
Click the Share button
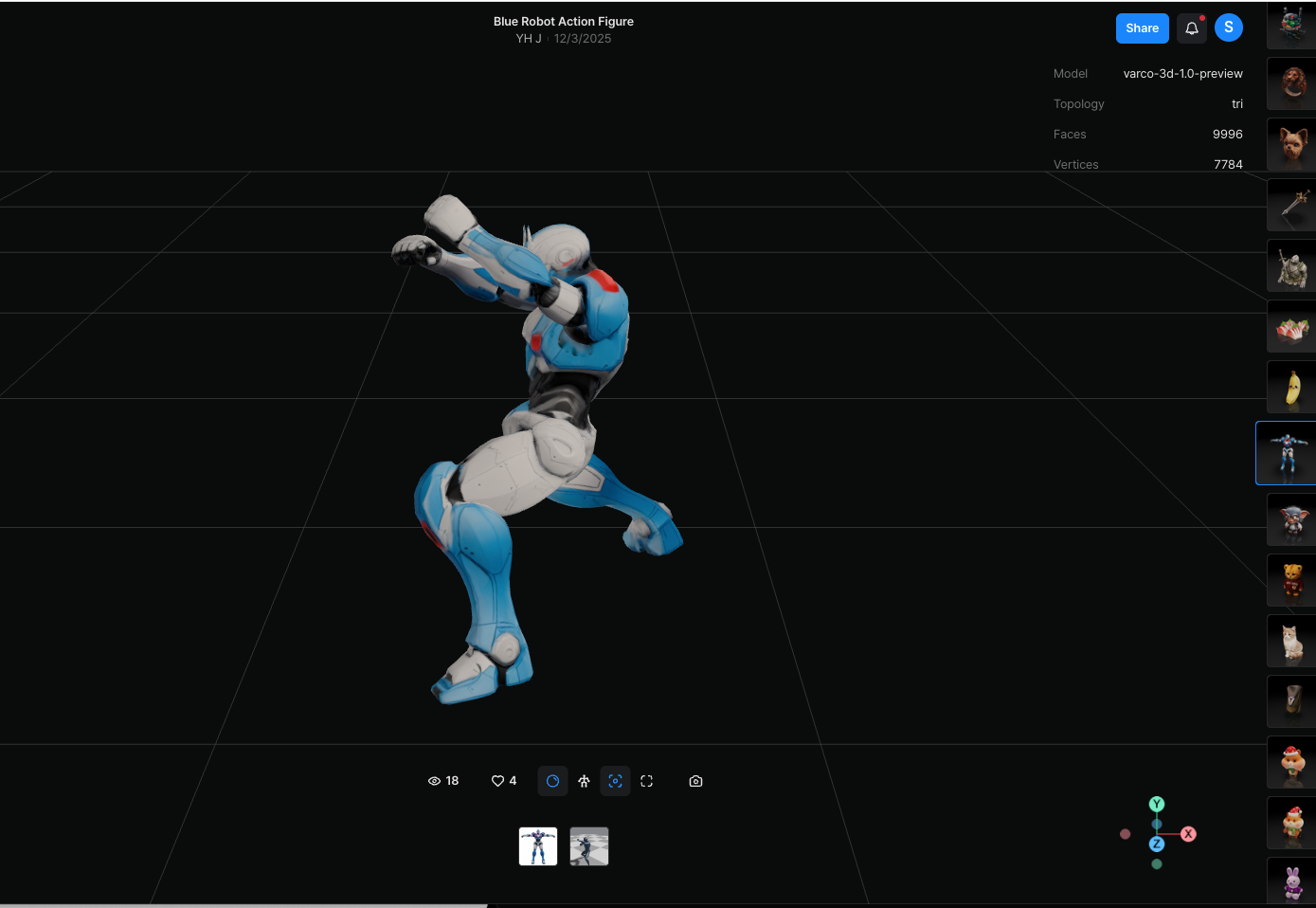point(1142,28)
